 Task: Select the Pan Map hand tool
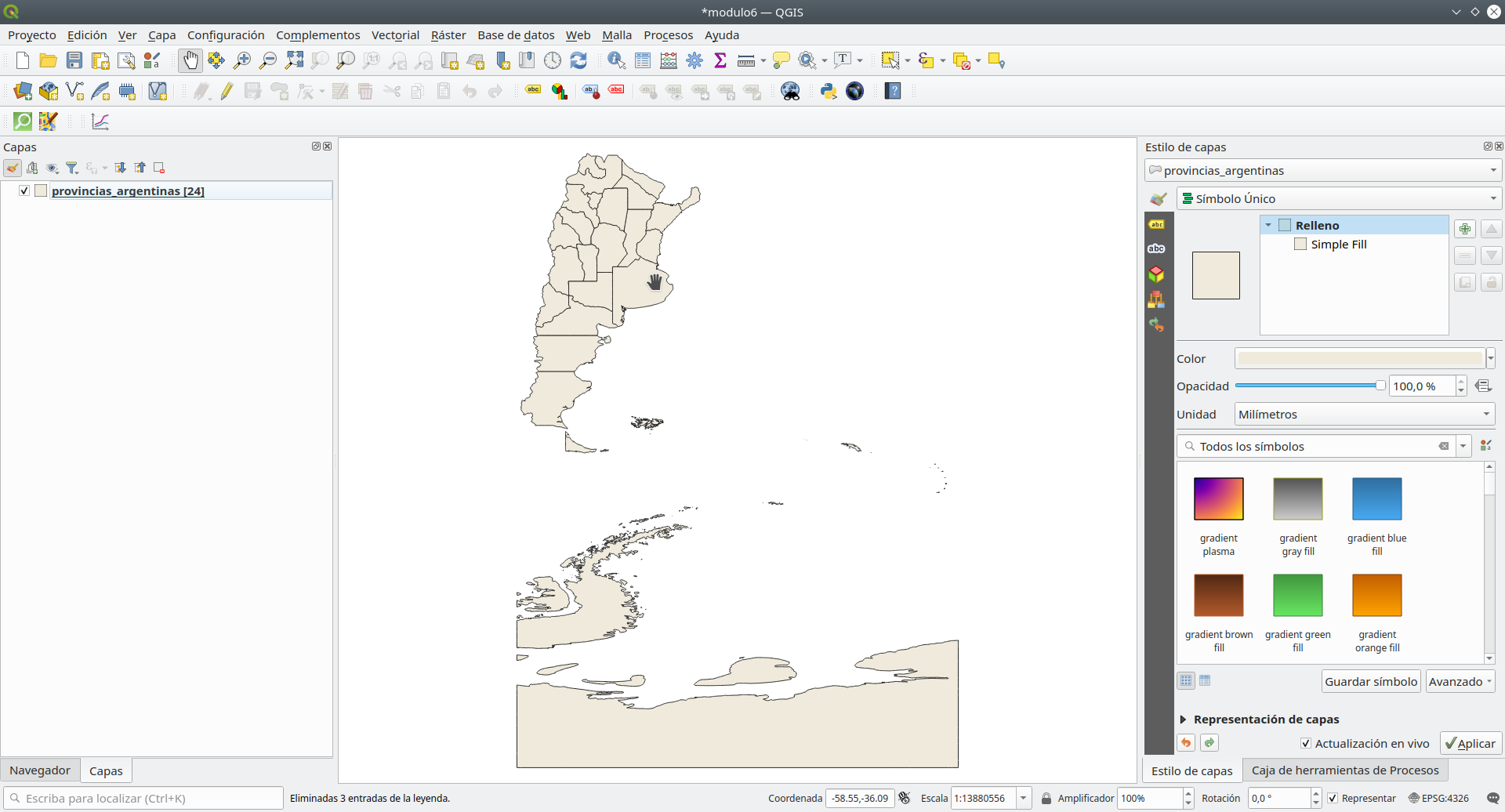190,60
